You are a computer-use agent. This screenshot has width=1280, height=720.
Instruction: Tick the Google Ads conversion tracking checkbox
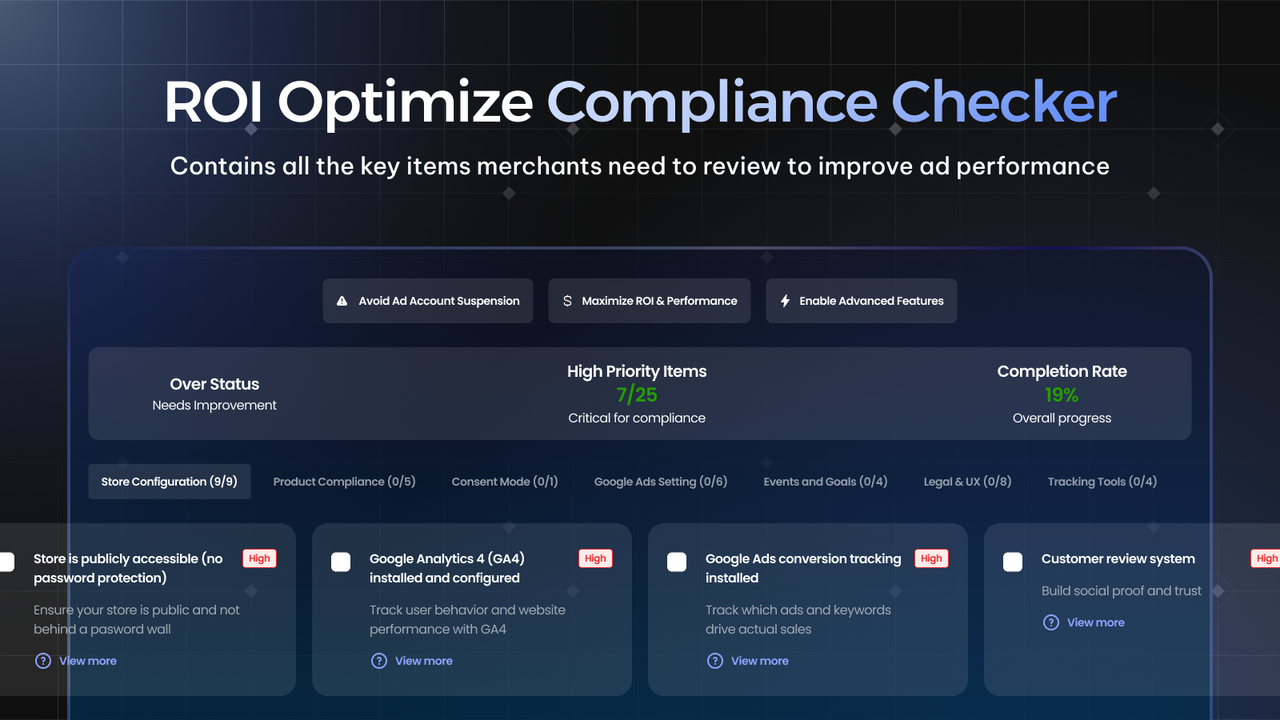pos(677,562)
